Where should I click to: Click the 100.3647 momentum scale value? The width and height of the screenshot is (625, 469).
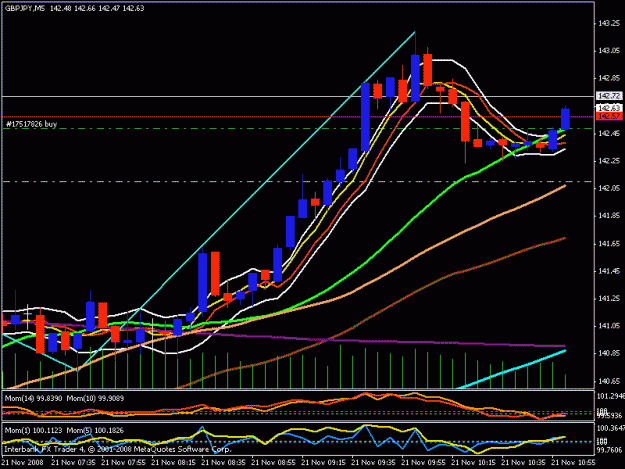pos(610,428)
